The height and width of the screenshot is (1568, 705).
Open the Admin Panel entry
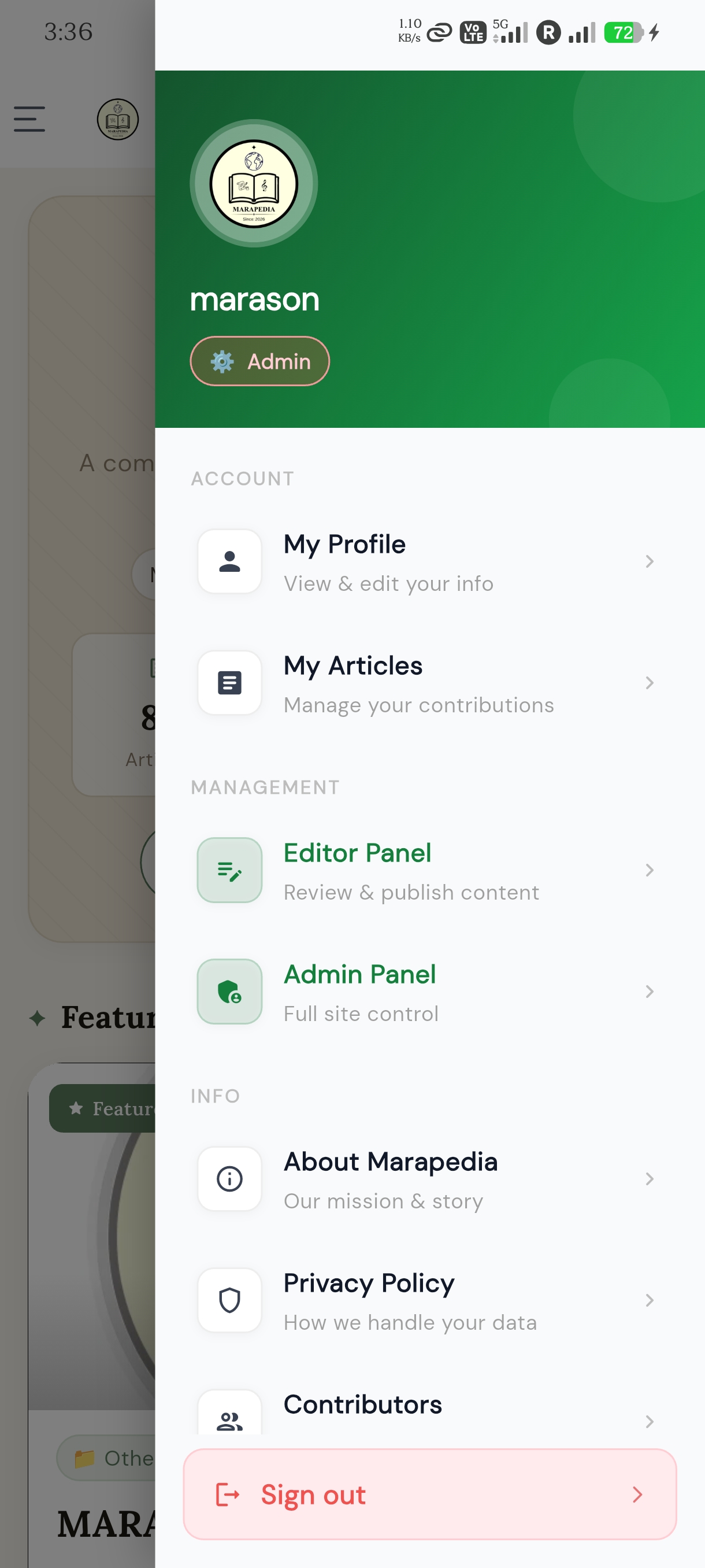[x=429, y=992]
